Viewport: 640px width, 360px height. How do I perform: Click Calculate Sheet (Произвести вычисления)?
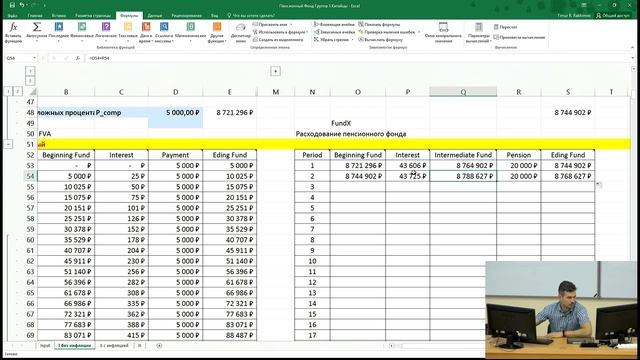[x=519, y=37]
